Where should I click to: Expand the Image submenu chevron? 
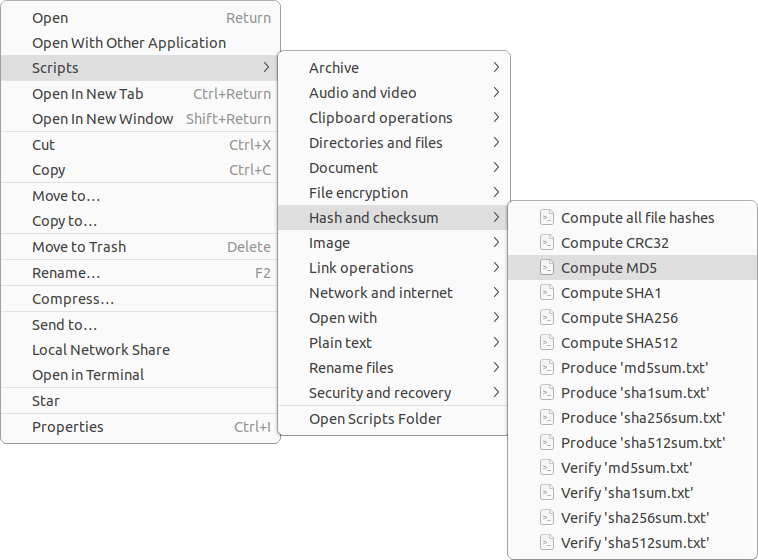[x=496, y=242]
